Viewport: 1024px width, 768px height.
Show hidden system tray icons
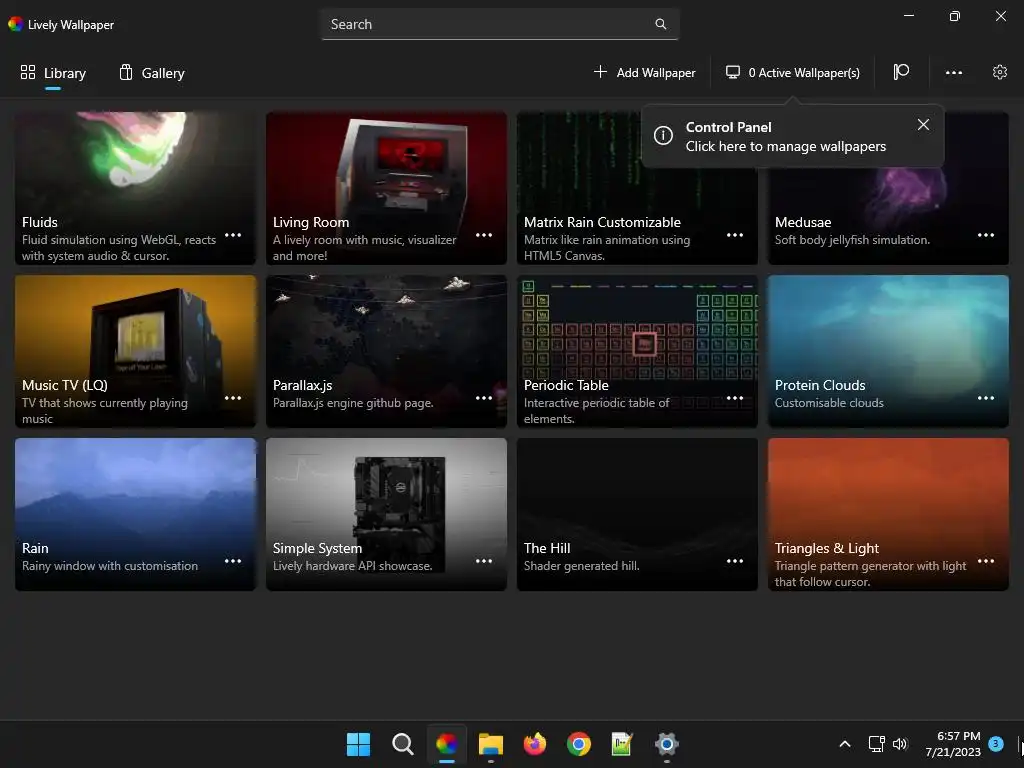pyautogui.click(x=844, y=744)
